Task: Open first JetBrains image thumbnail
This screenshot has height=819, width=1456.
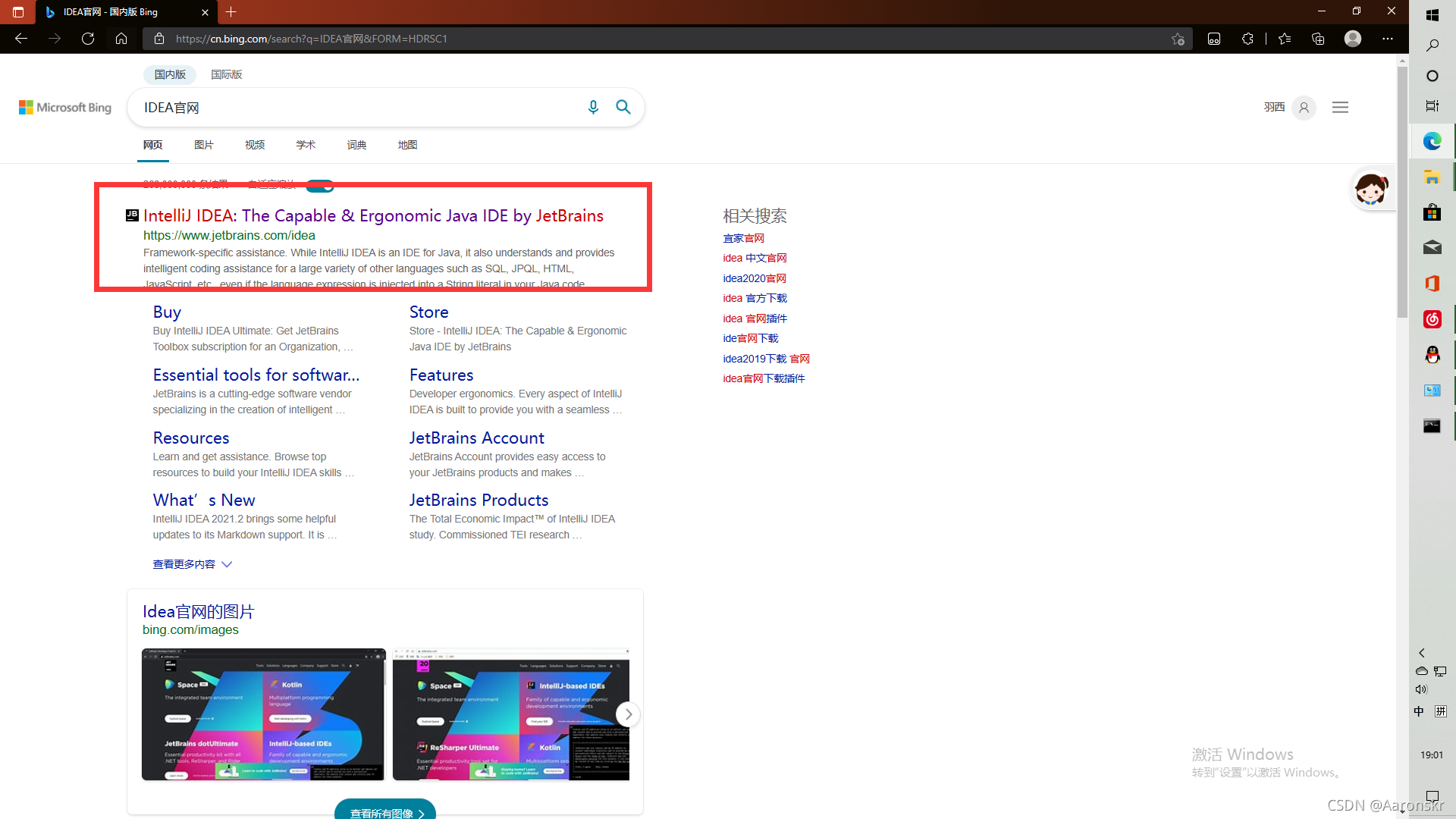Action: (x=264, y=714)
